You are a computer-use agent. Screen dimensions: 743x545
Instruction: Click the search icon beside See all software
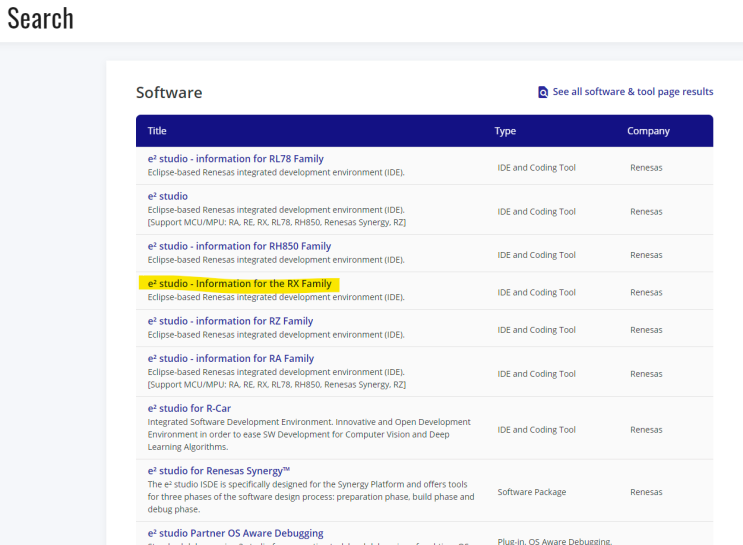[543, 92]
